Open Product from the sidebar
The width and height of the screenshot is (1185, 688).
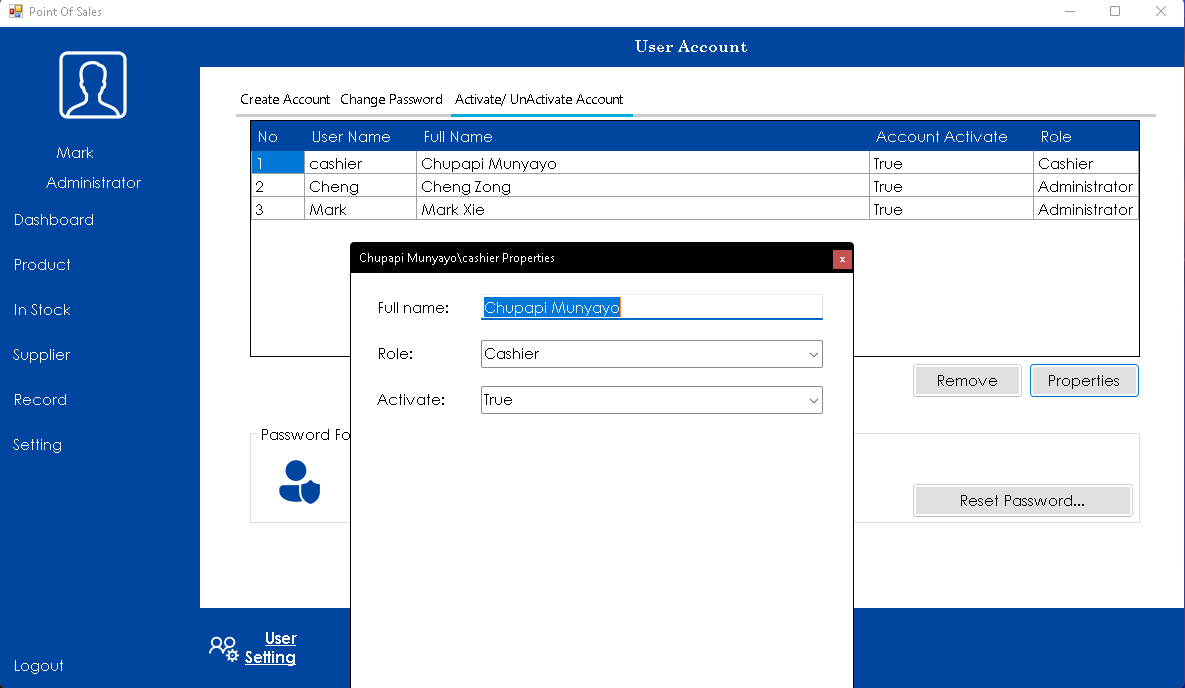42,265
